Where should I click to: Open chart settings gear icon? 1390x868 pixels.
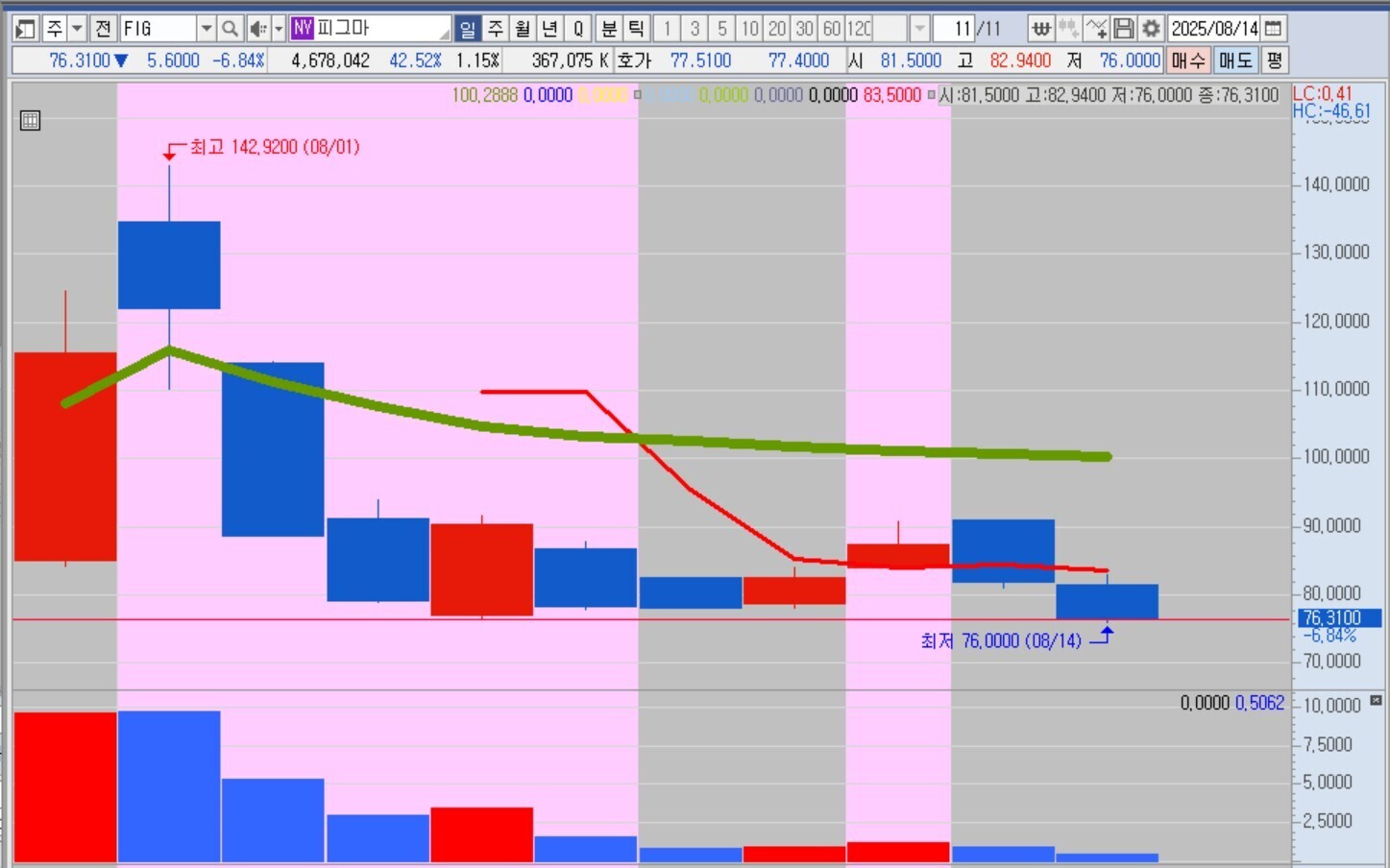tap(1151, 29)
